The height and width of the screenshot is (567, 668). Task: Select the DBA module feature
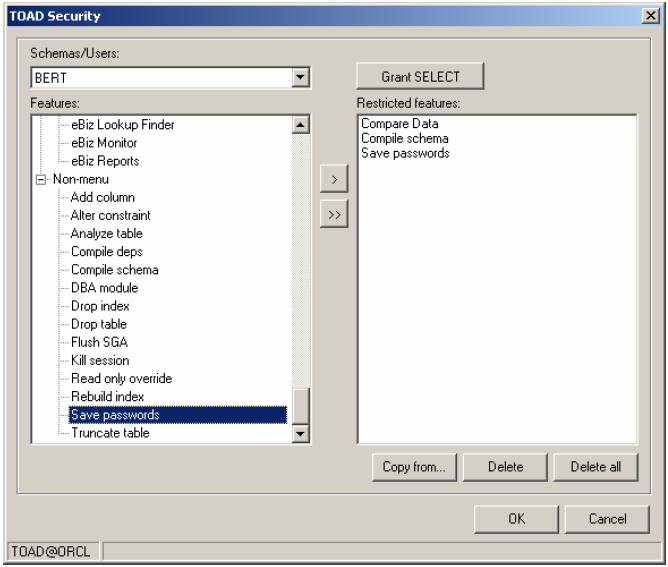[104, 288]
